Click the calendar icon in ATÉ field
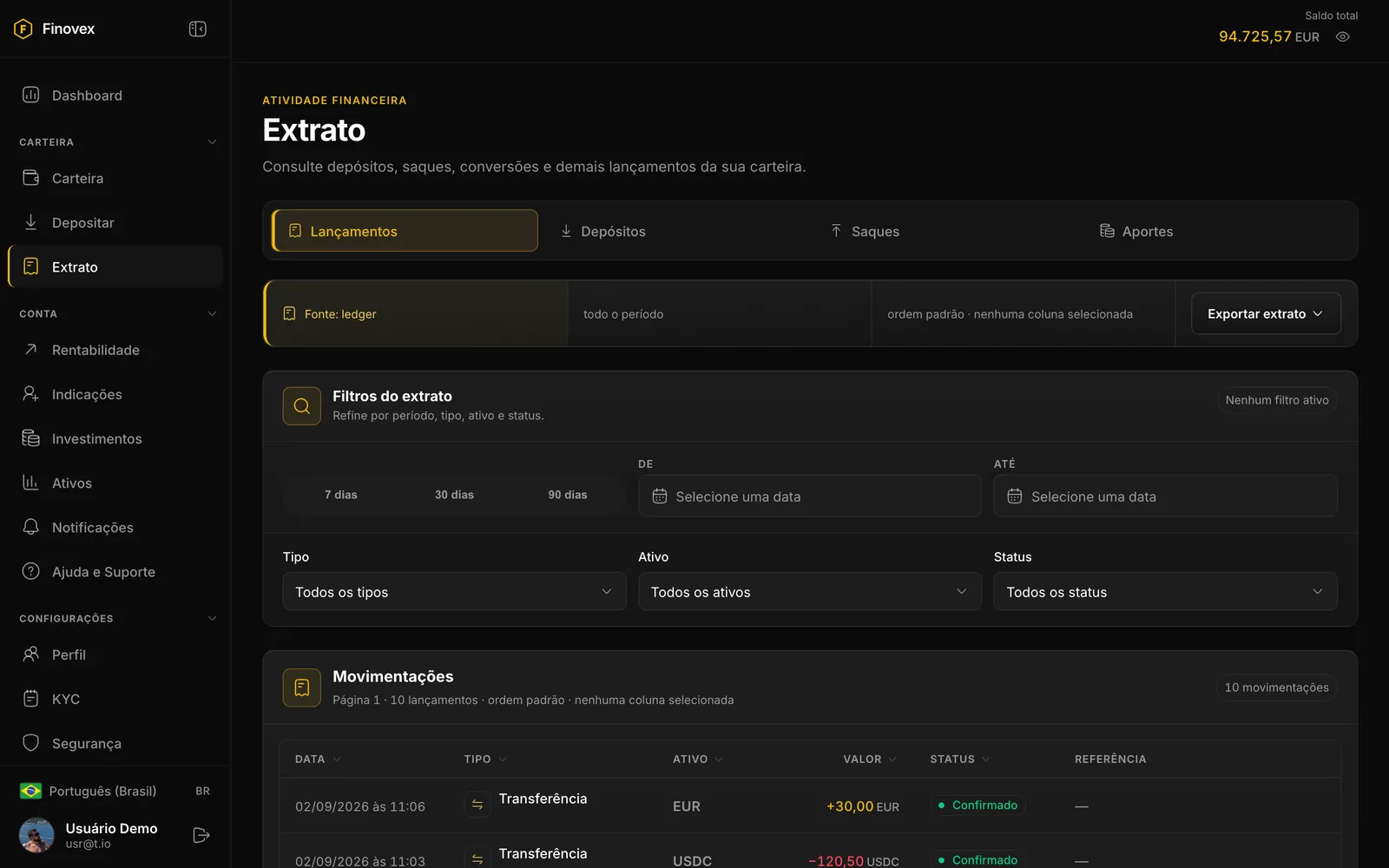Image resolution: width=1389 pixels, height=868 pixels. point(1015,496)
